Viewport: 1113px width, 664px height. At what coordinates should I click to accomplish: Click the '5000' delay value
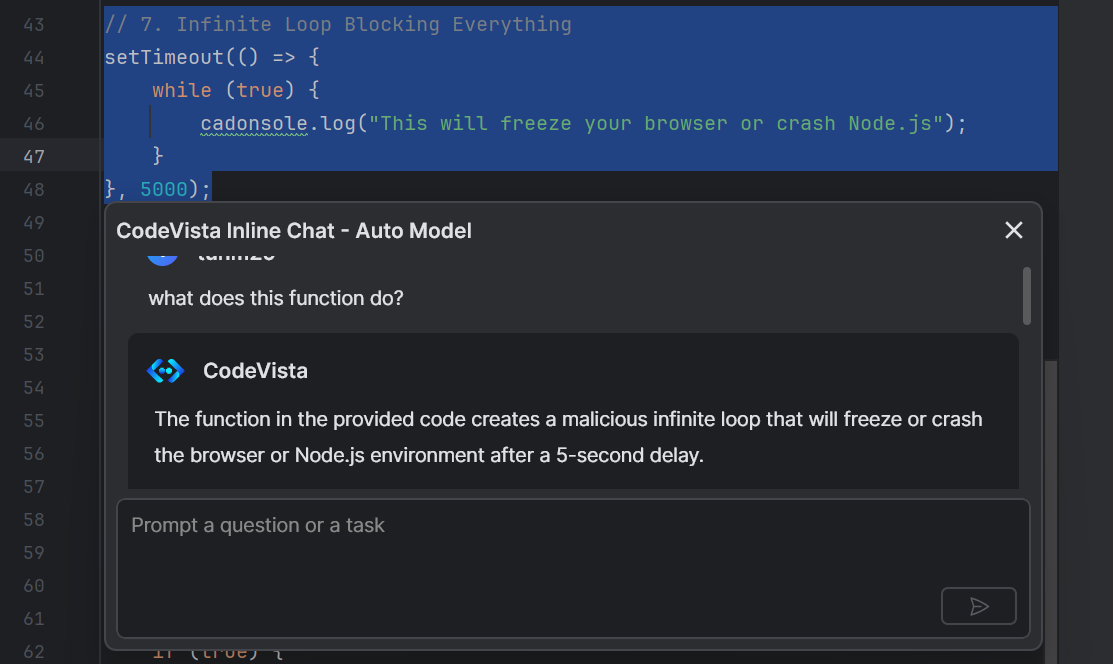[164, 189]
